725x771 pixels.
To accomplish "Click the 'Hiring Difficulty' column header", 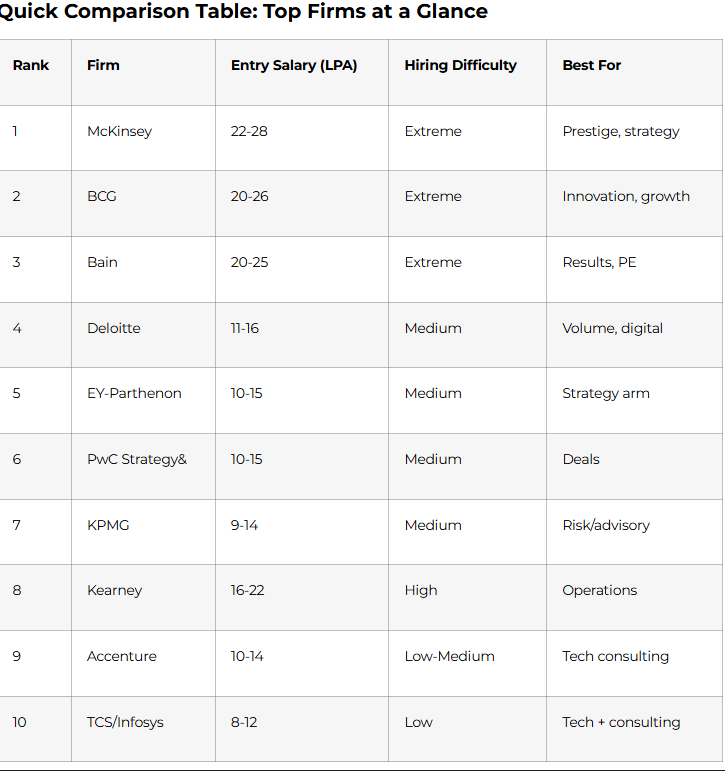I will pos(461,65).
